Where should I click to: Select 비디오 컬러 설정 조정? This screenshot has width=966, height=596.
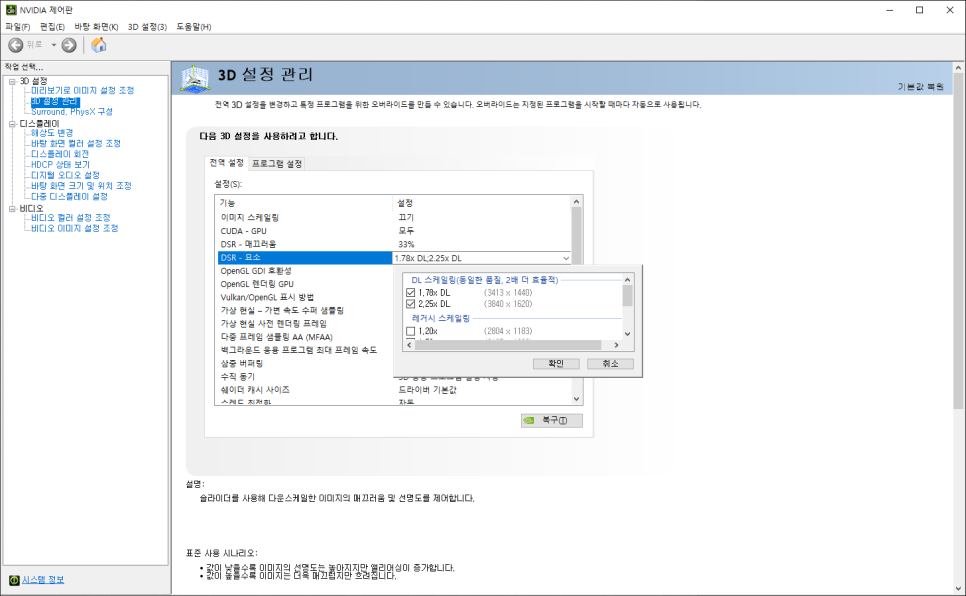pos(71,218)
